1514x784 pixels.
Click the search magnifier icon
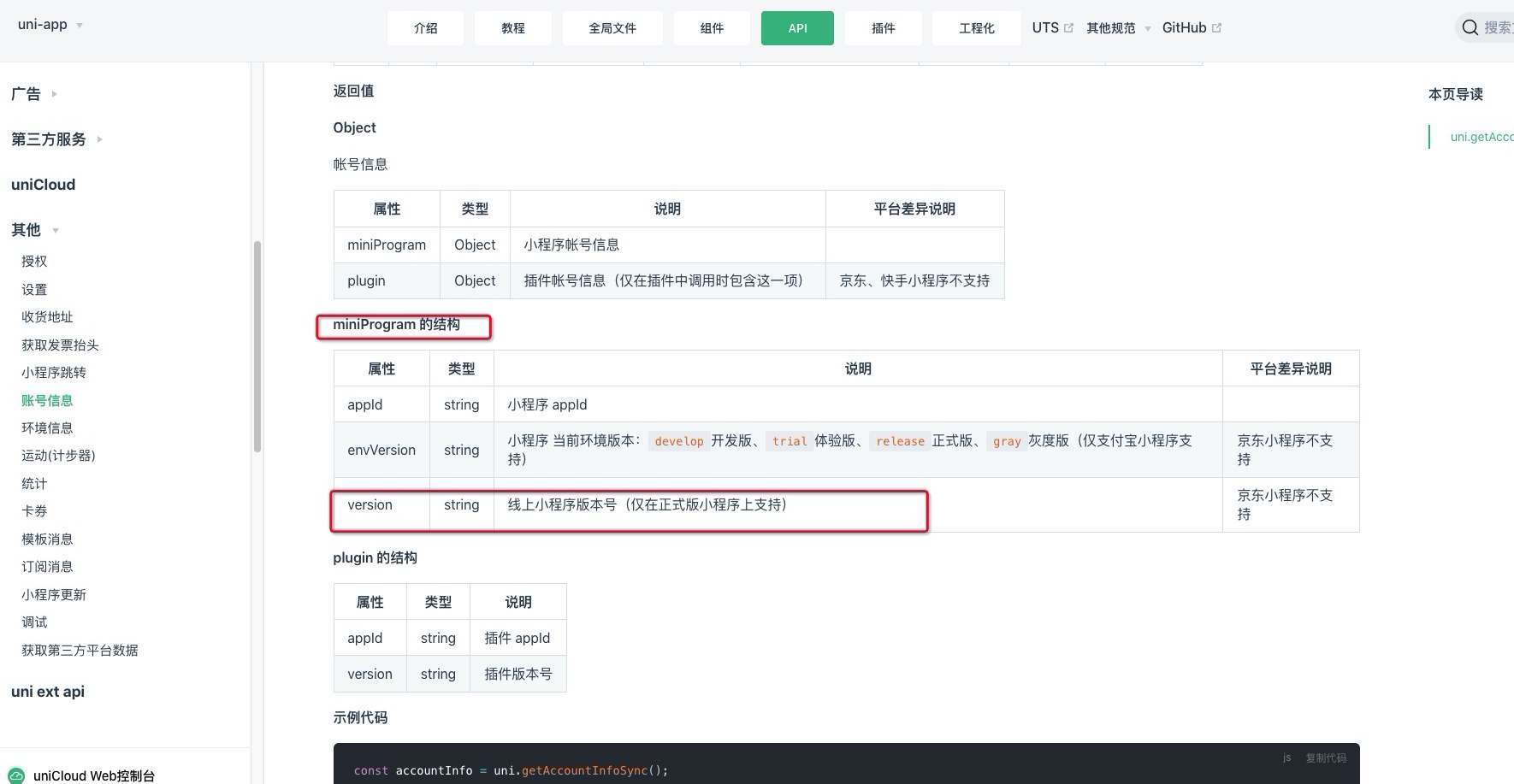pos(1470,28)
